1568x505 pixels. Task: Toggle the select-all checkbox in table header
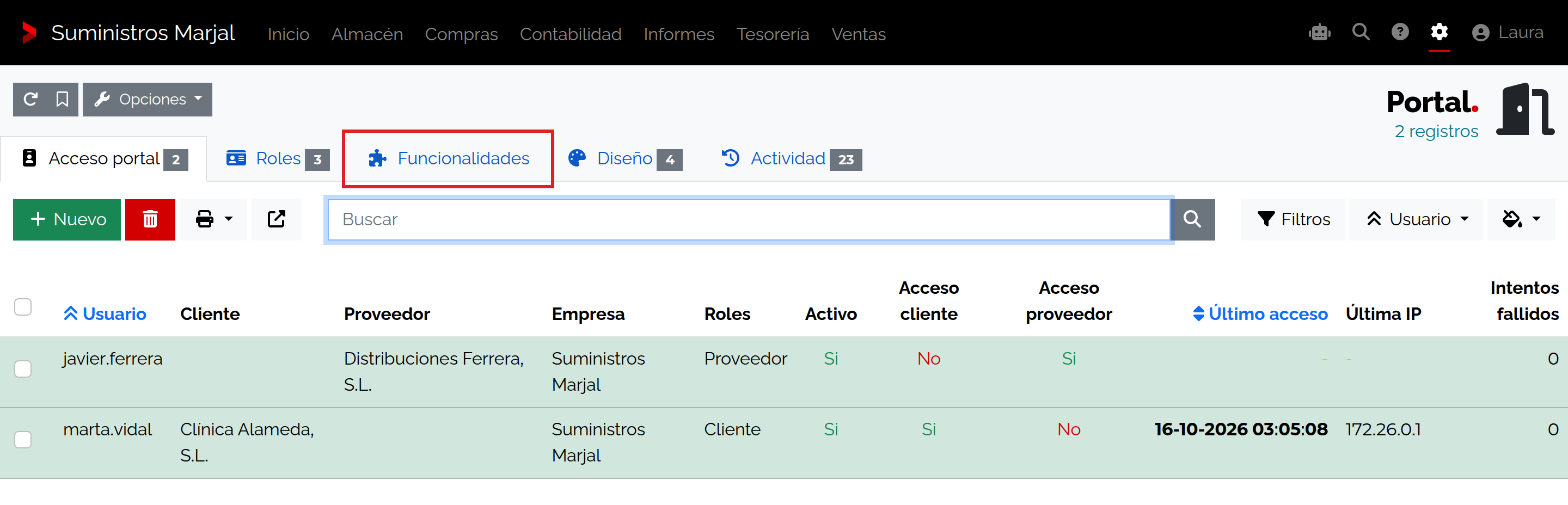click(x=23, y=307)
